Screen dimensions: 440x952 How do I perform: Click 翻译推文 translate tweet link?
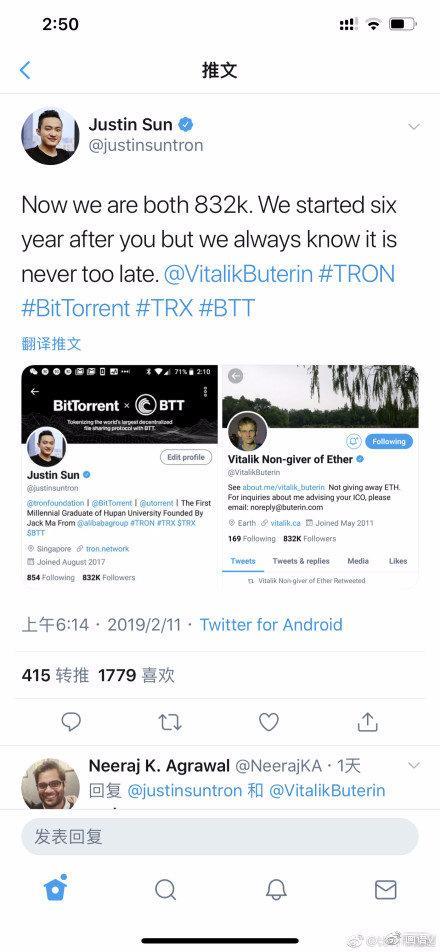(x=51, y=344)
